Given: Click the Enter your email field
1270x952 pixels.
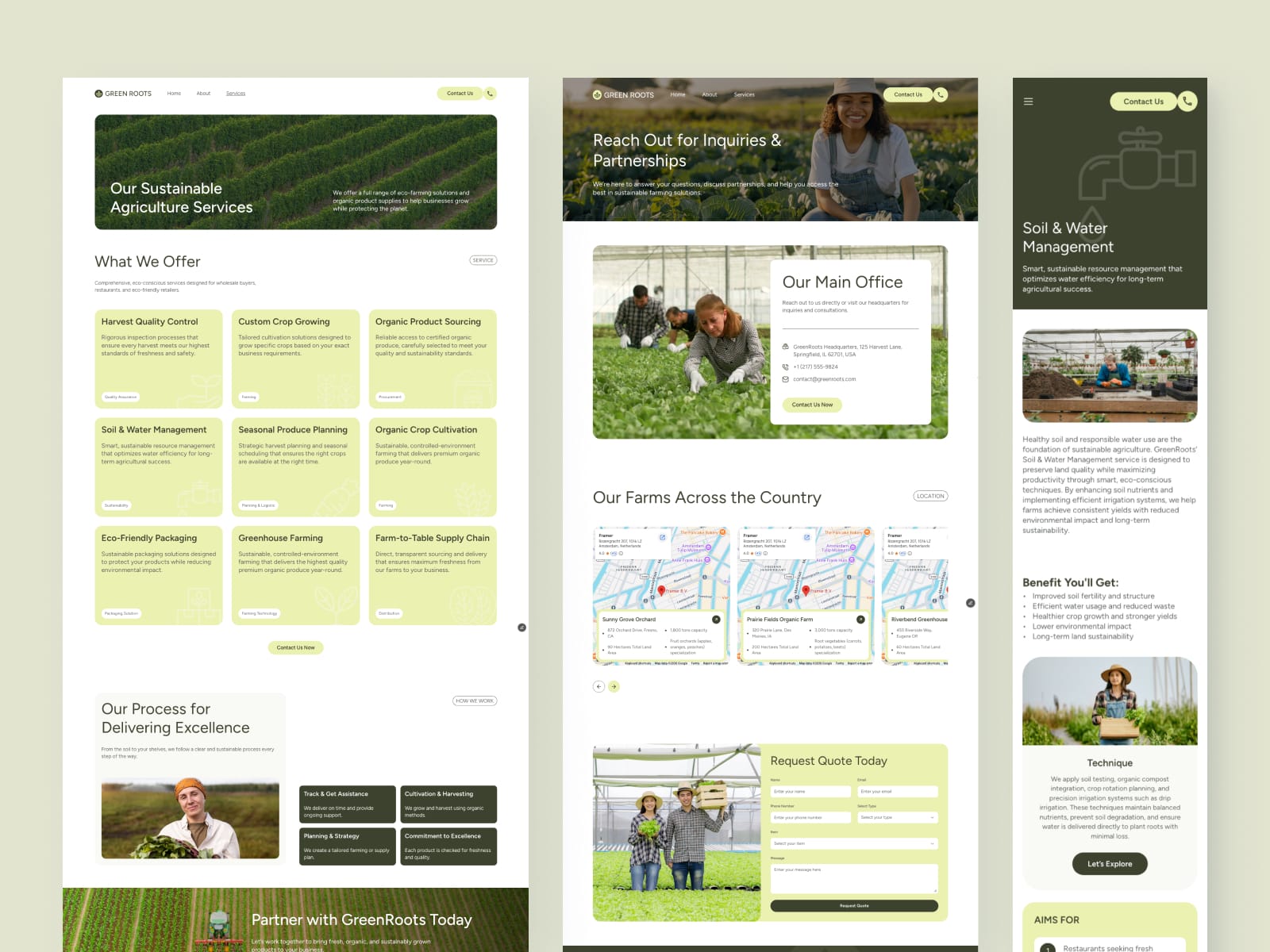Looking at the screenshot, I should pos(898,792).
